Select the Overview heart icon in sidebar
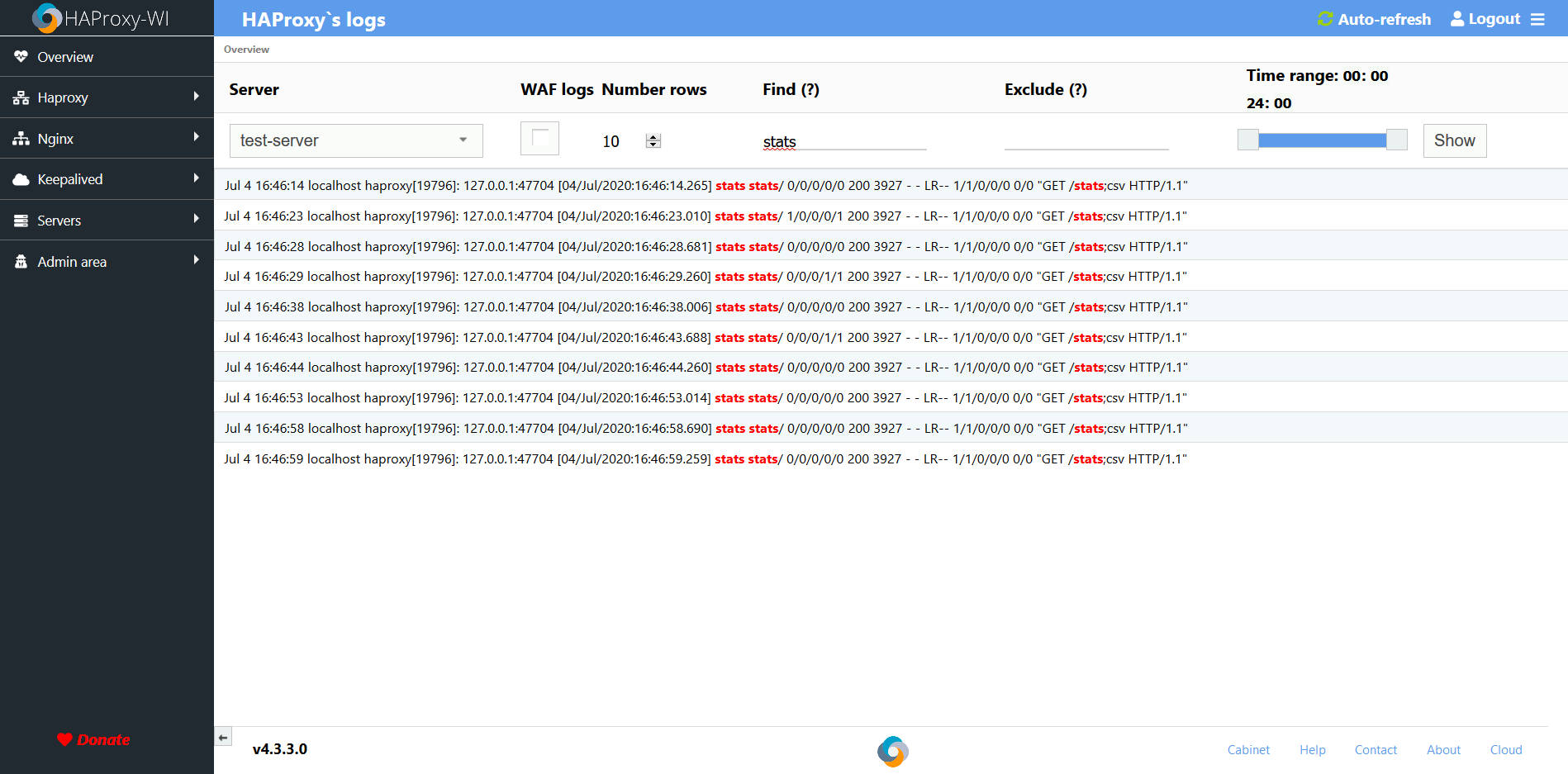This screenshot has width=1568, height=774. coord(20,56)
